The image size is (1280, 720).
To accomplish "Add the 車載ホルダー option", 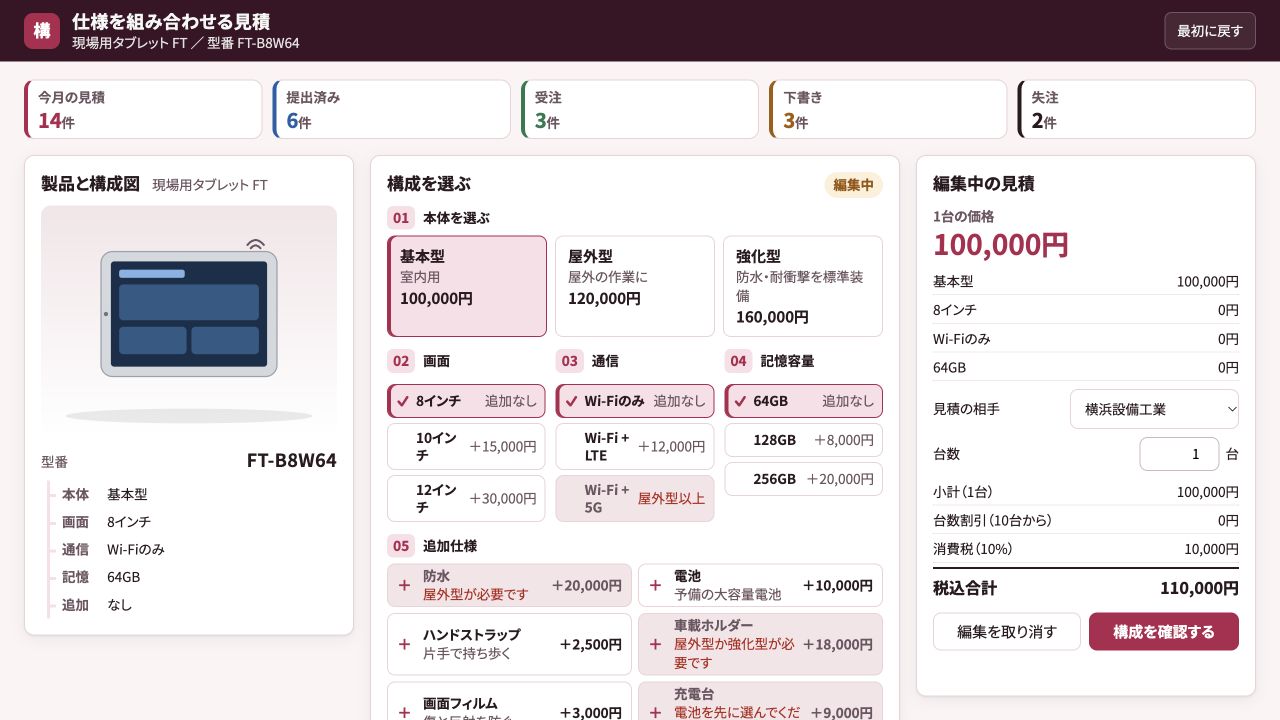I will click(760, 644).
